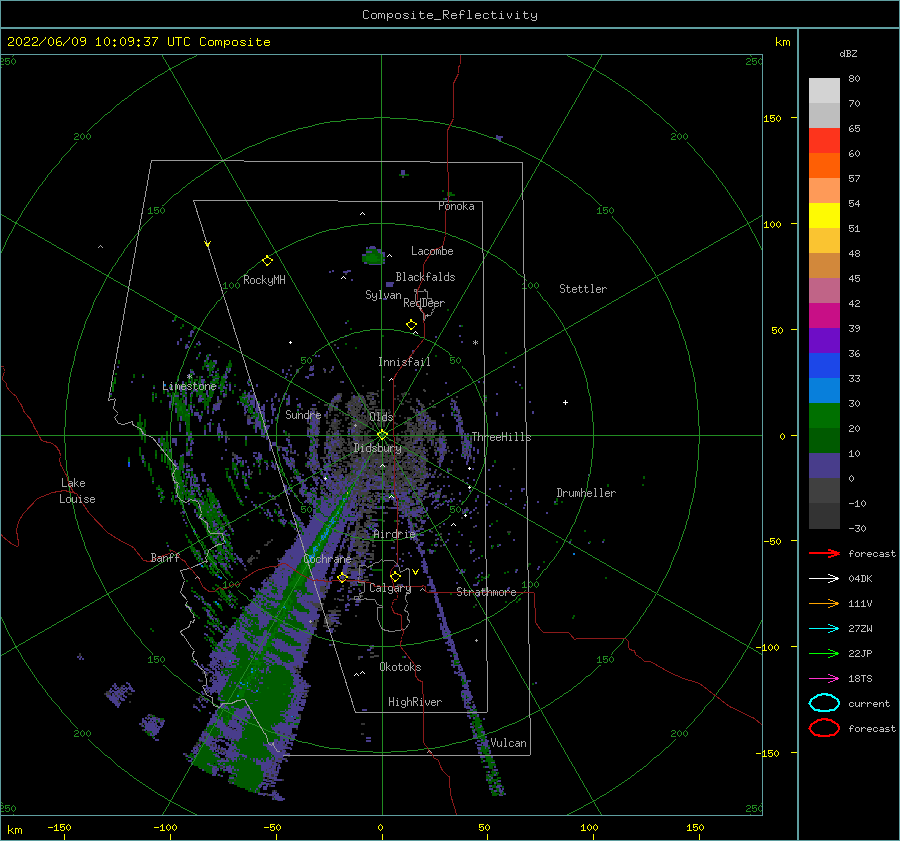Click the Banff label
The height and width of the screenshot is (841, 900).
point(165,557)
